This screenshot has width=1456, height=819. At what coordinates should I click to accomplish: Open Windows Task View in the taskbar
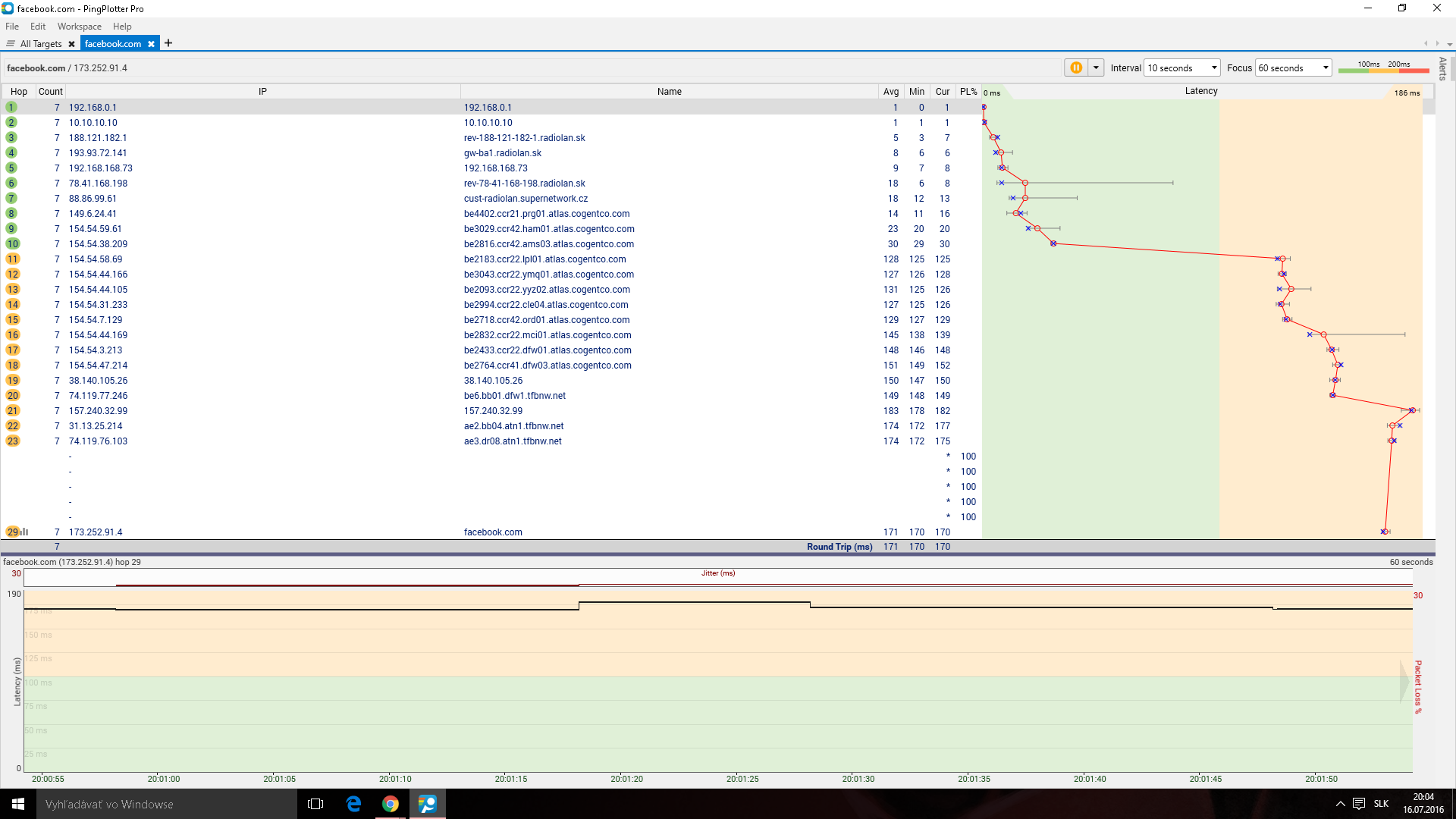[x=315, y=804]
